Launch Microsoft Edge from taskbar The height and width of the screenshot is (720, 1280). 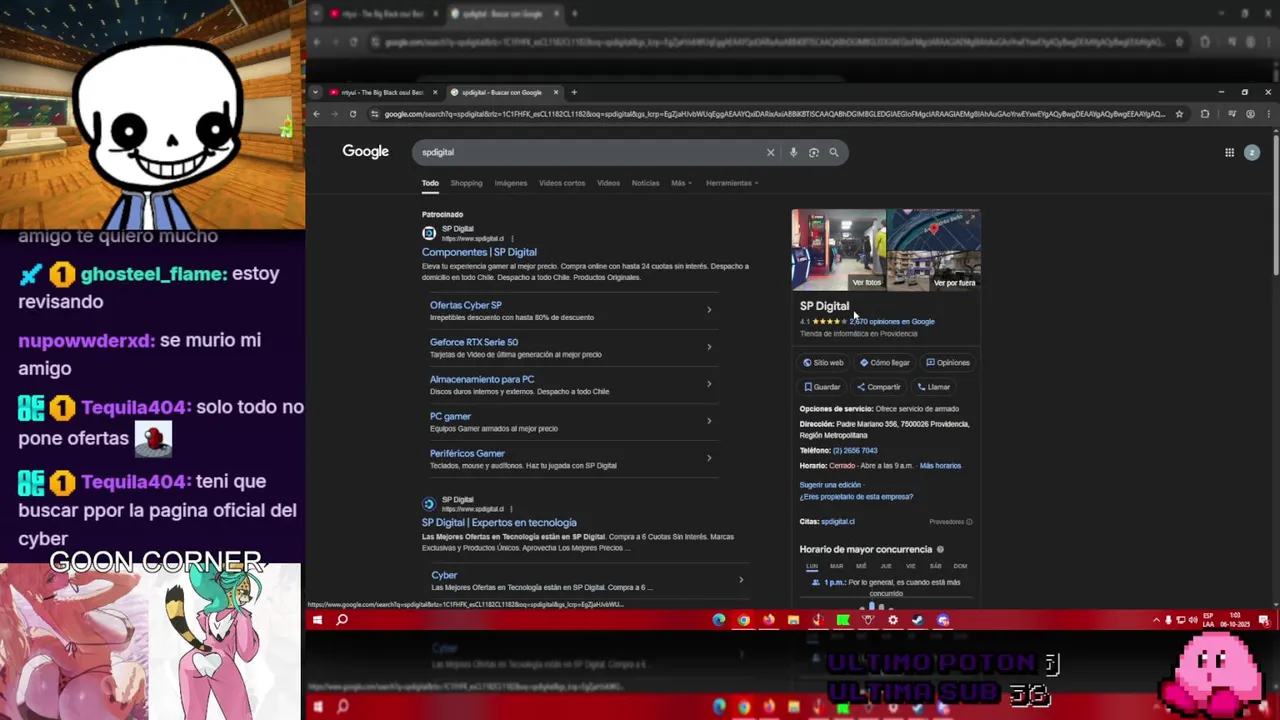click(719, 620)
